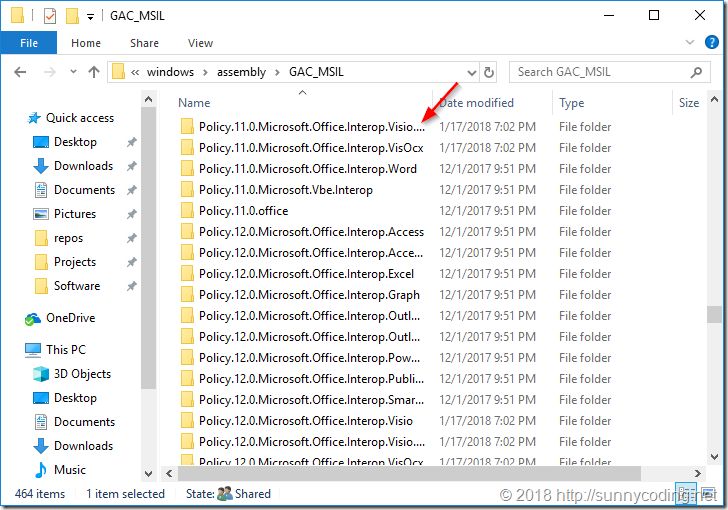Open the Software pinned folder

(x=77, y=286)
